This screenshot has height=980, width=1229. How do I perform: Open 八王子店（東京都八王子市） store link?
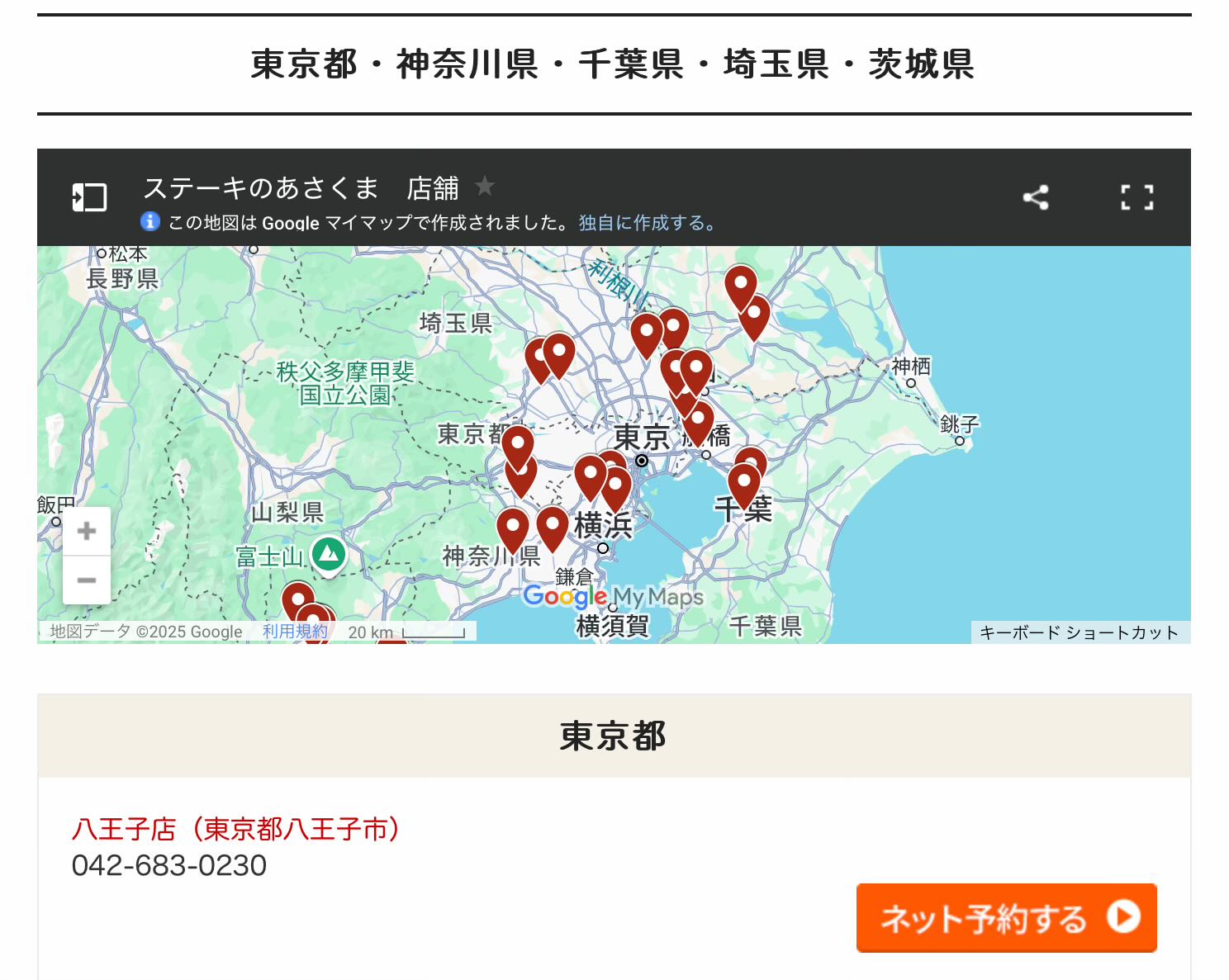(236, 828)
